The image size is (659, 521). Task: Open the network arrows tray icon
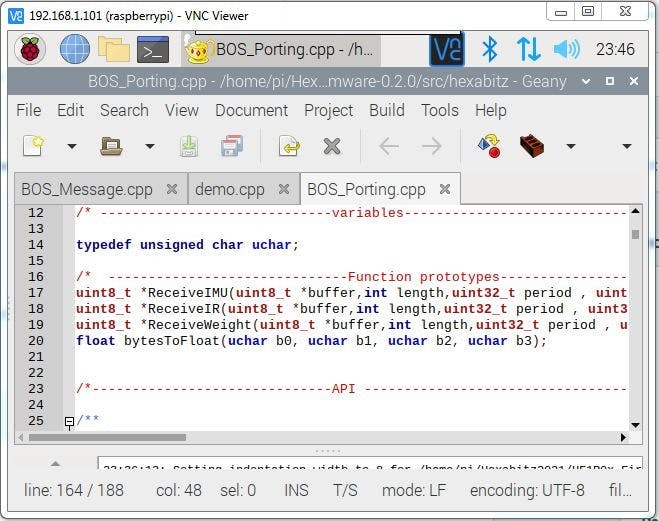pos(528,49)
